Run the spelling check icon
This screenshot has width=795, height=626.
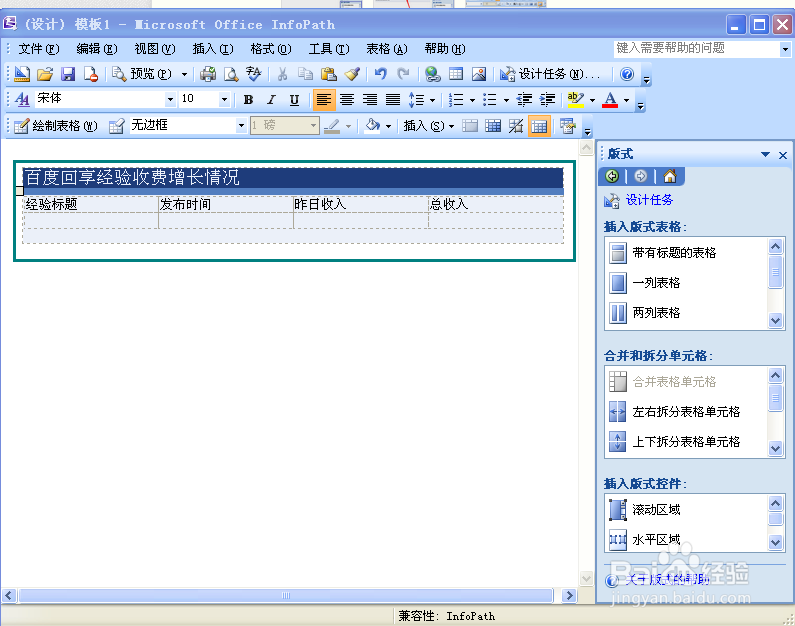pyautogui.click(x=254, y=75)
